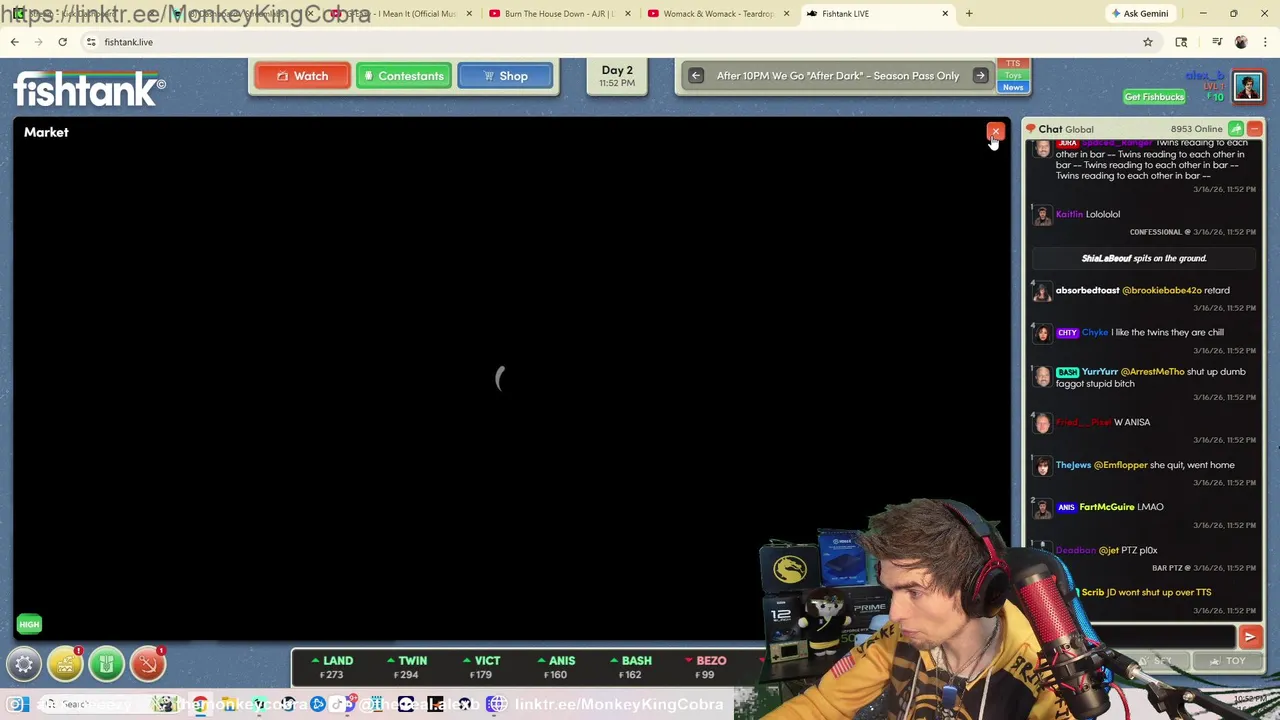
Task: Click username TheJews in chat
Action: (x=1073, y=465)
